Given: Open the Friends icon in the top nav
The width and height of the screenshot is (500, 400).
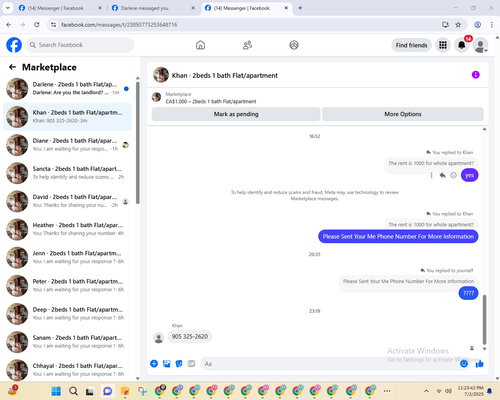Looking at the screenshot, I should [x=247, y=45].
